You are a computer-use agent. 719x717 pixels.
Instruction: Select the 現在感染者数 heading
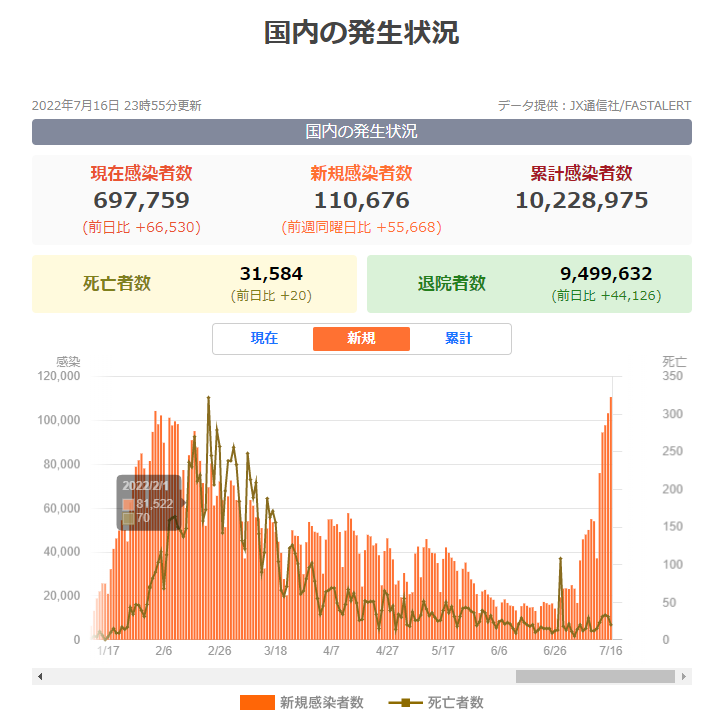pos(142,173)
